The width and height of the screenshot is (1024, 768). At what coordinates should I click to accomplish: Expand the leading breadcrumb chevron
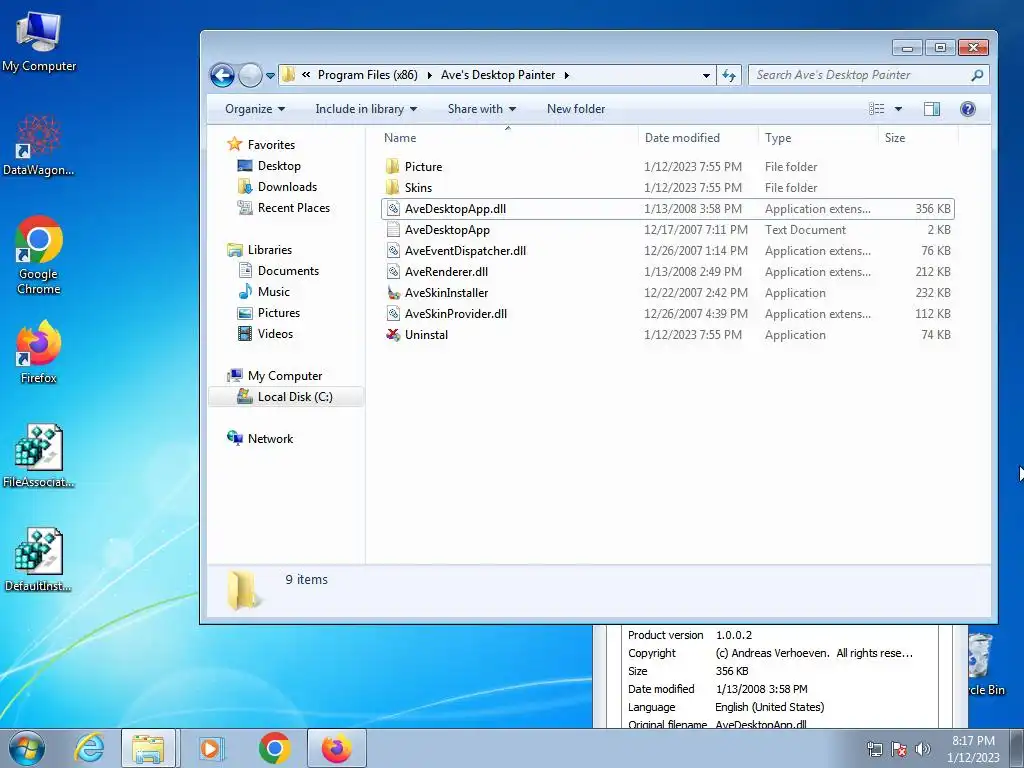tap(306, 75)
